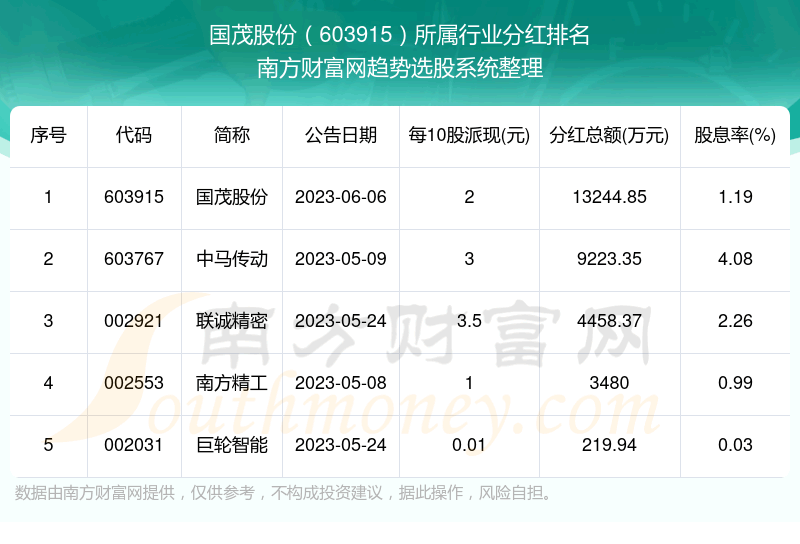Select the 公告日期 column header
800x544 pixels.
(341, 135)
